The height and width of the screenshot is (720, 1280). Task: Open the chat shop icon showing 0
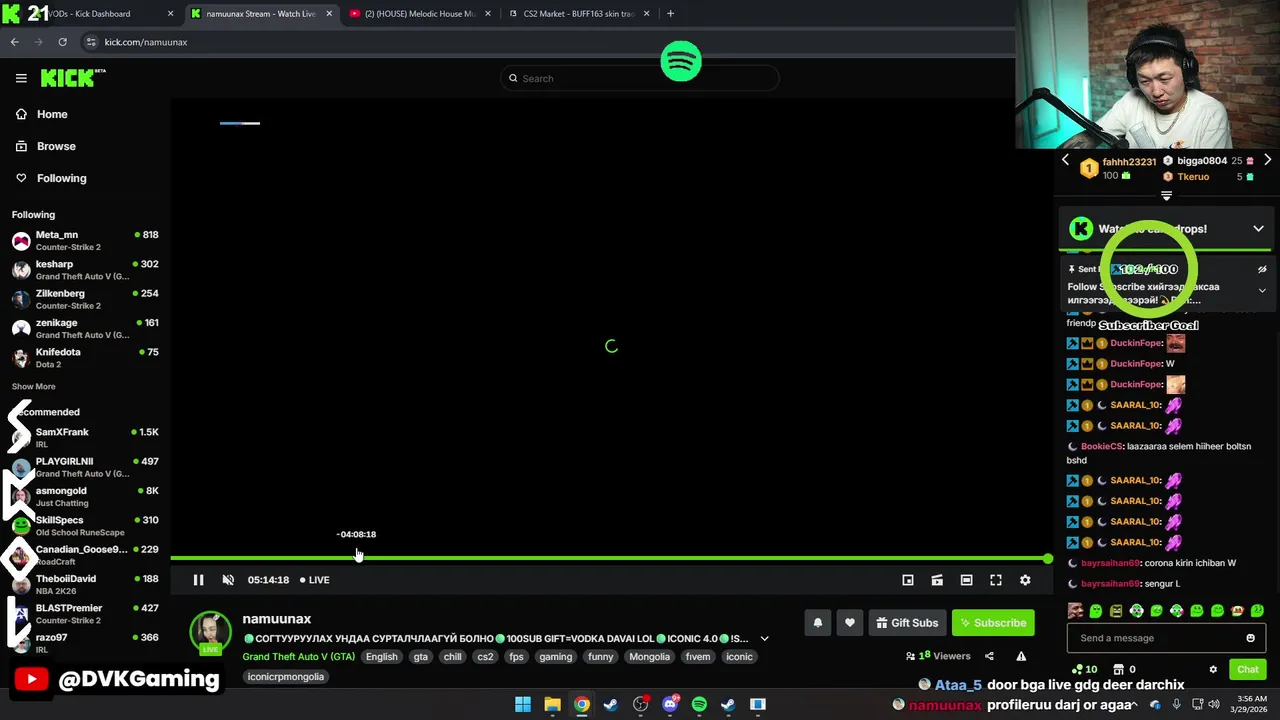(x=1124, y=669)
